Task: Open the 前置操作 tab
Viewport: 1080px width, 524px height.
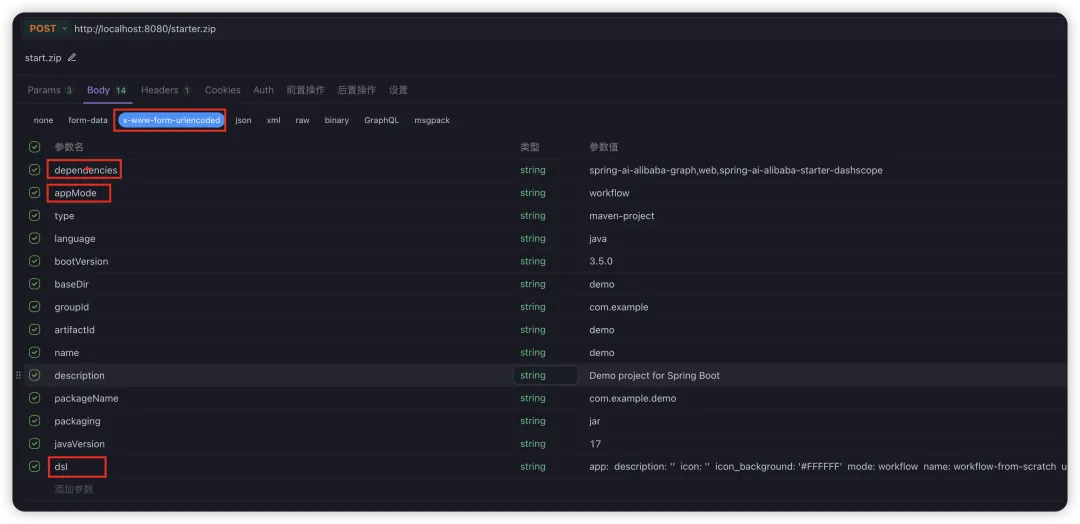Action: click(305, 90)
